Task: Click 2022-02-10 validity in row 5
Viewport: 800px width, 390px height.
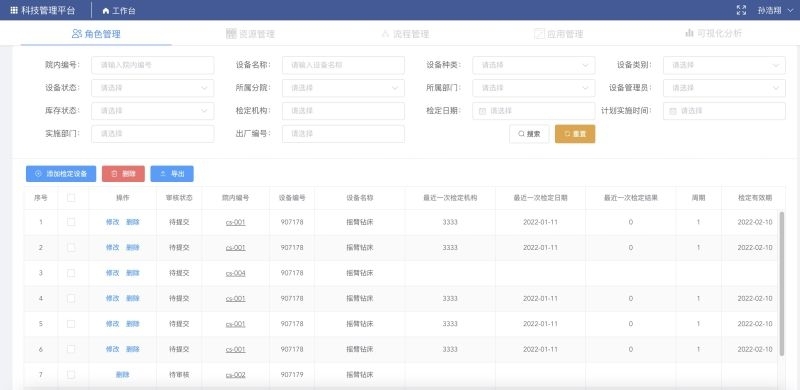Action: click(755, 324)
